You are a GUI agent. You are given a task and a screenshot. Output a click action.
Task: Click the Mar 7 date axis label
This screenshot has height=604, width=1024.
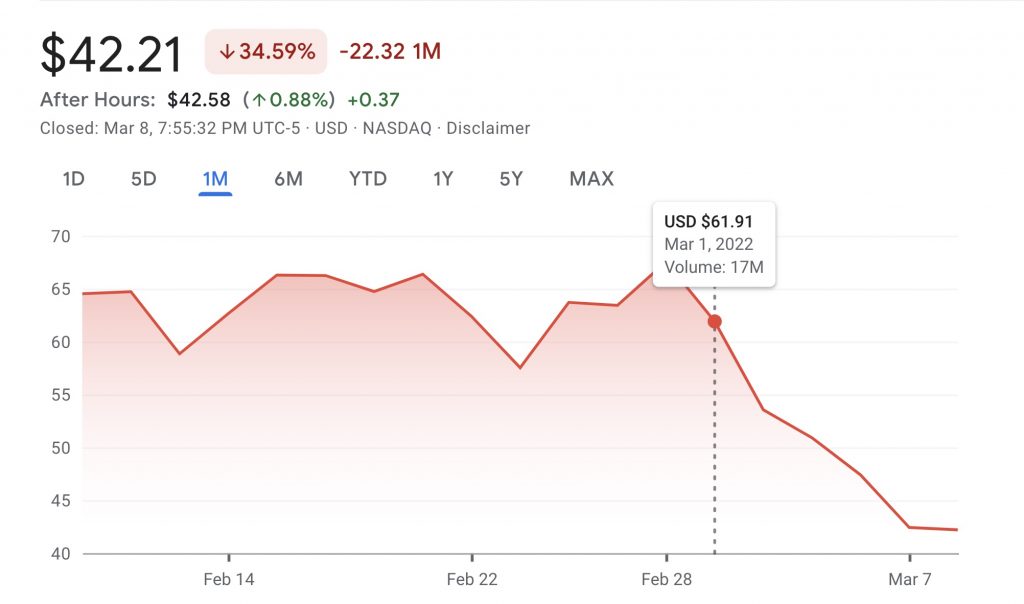(910, 579)
